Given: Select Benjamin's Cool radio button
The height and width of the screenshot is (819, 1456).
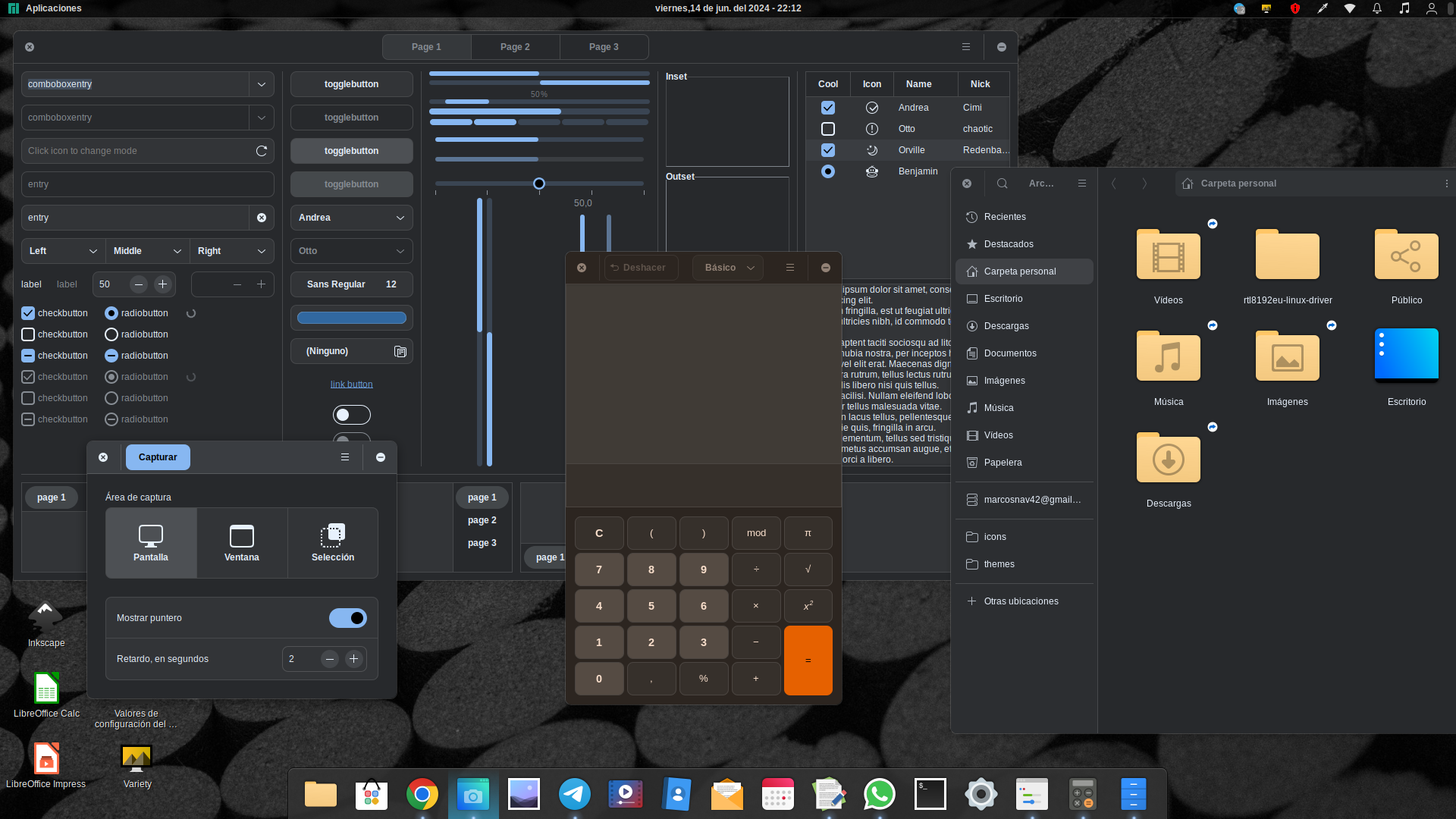Looking at the screenshot, I should pos(828,171).
